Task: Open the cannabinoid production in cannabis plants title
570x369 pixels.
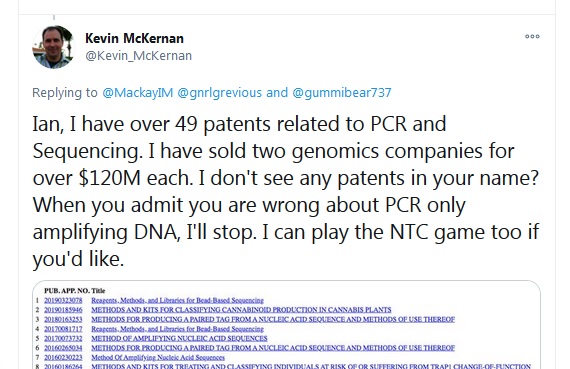Action: [241, 310]
